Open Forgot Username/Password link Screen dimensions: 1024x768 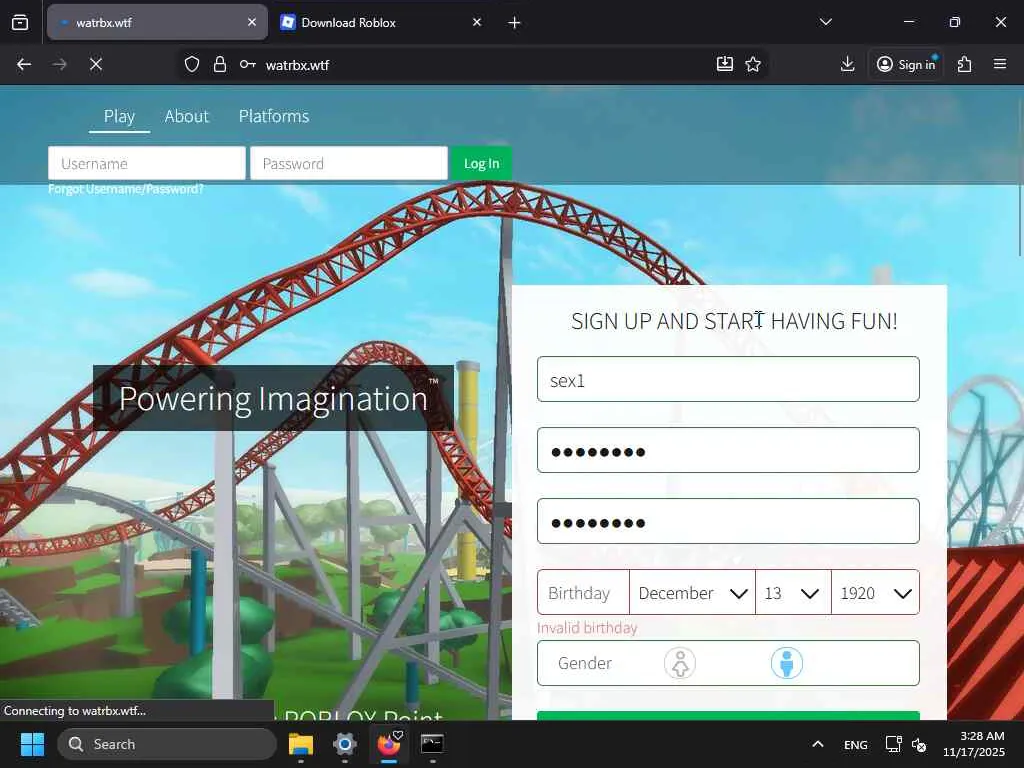tap(126, 189)
